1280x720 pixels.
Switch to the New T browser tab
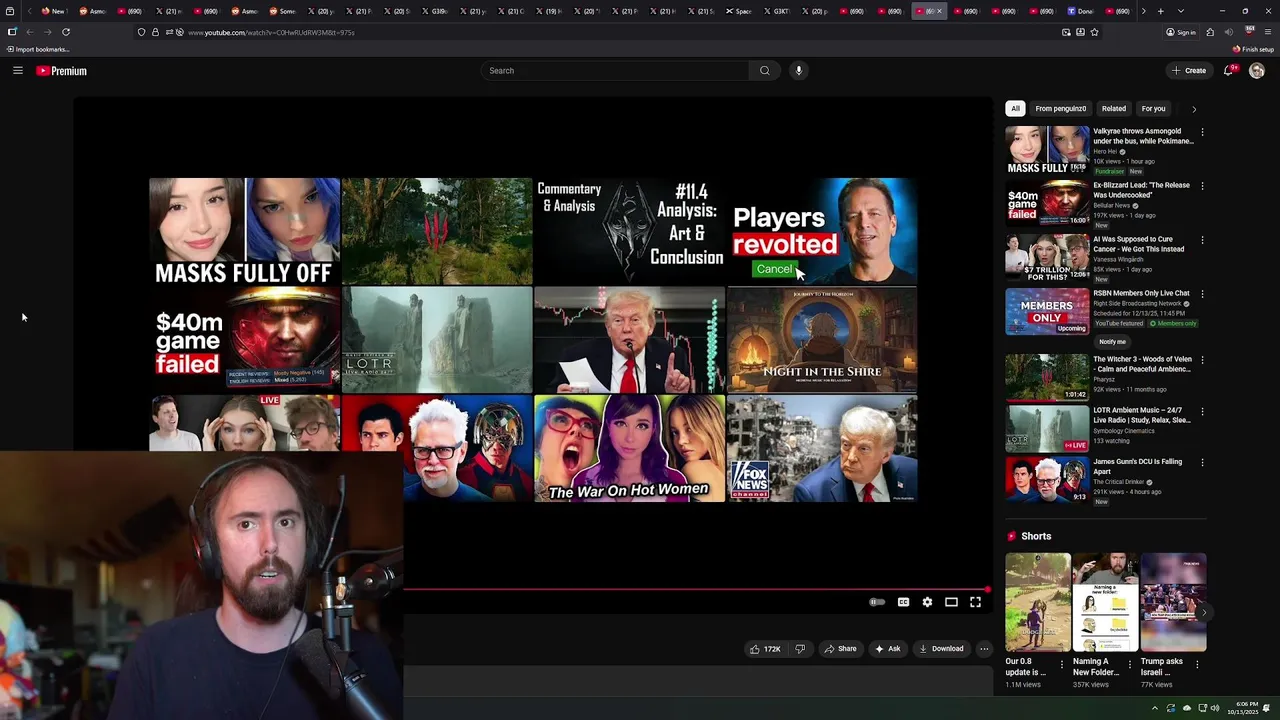pyautogui.click(x=53, y=11)
